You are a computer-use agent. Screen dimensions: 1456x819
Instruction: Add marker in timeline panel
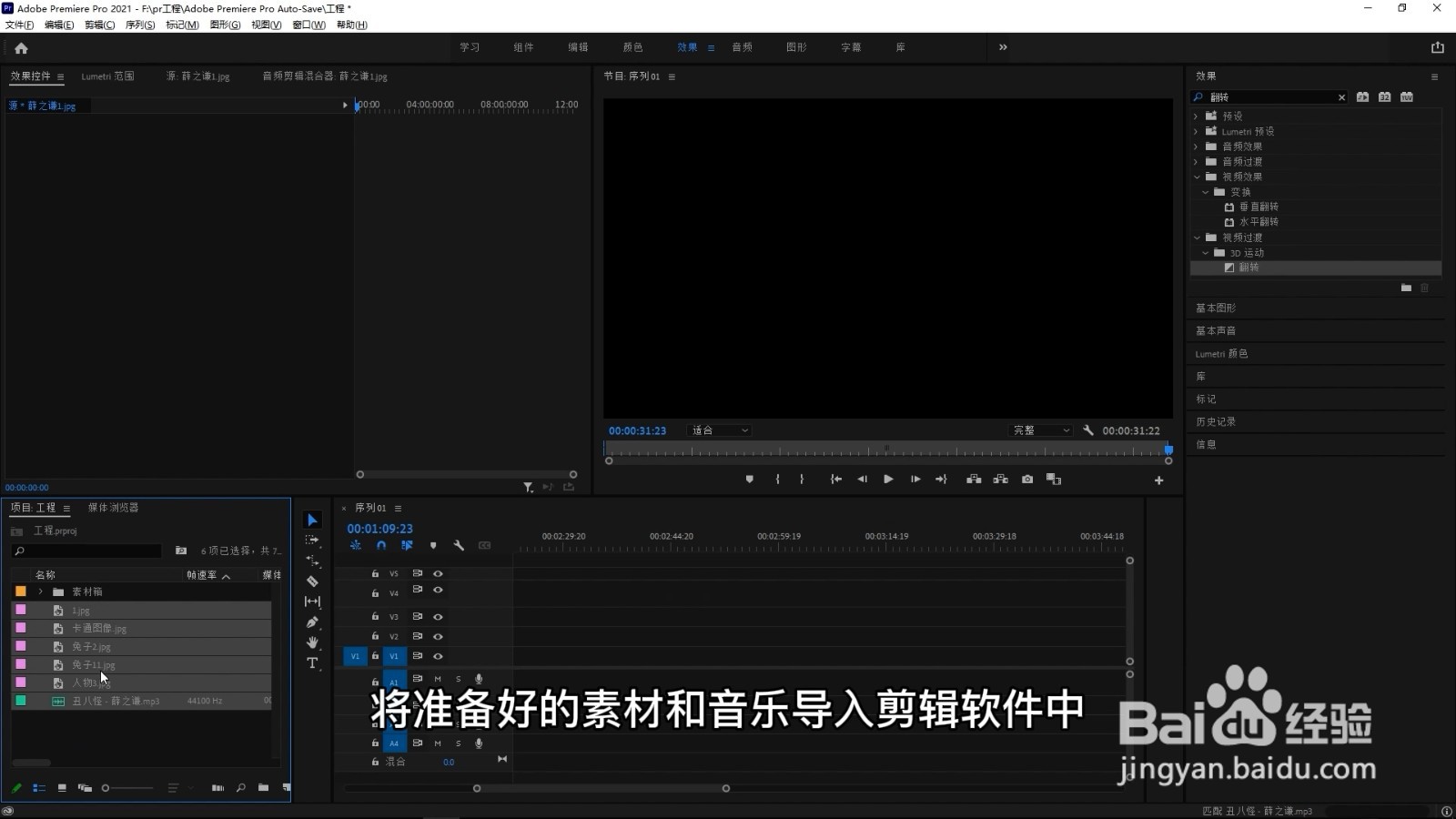point(433,546)
